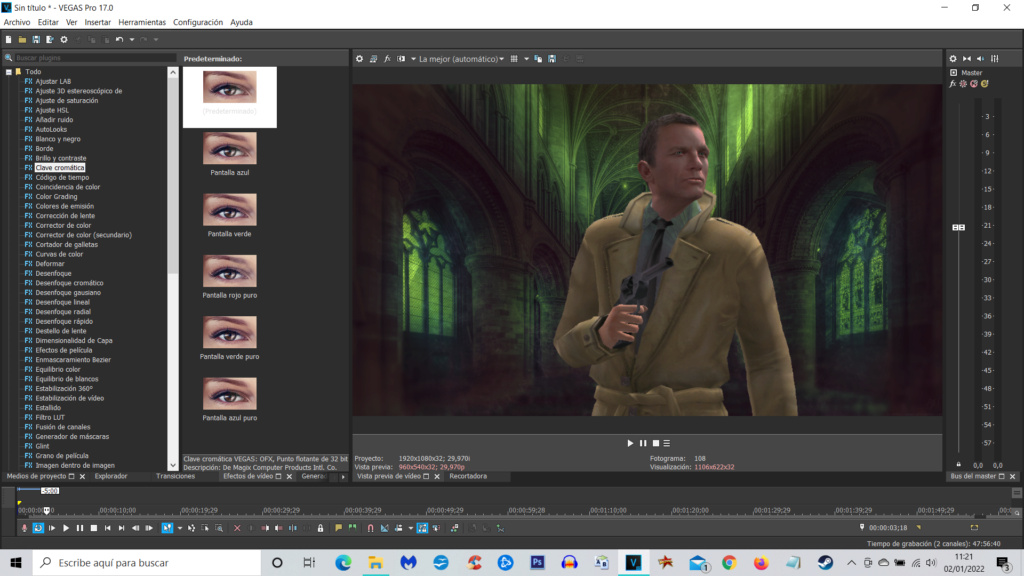Search plugins input field
1024x576 pixels.
pyautogui.click(x=95, y=57)
